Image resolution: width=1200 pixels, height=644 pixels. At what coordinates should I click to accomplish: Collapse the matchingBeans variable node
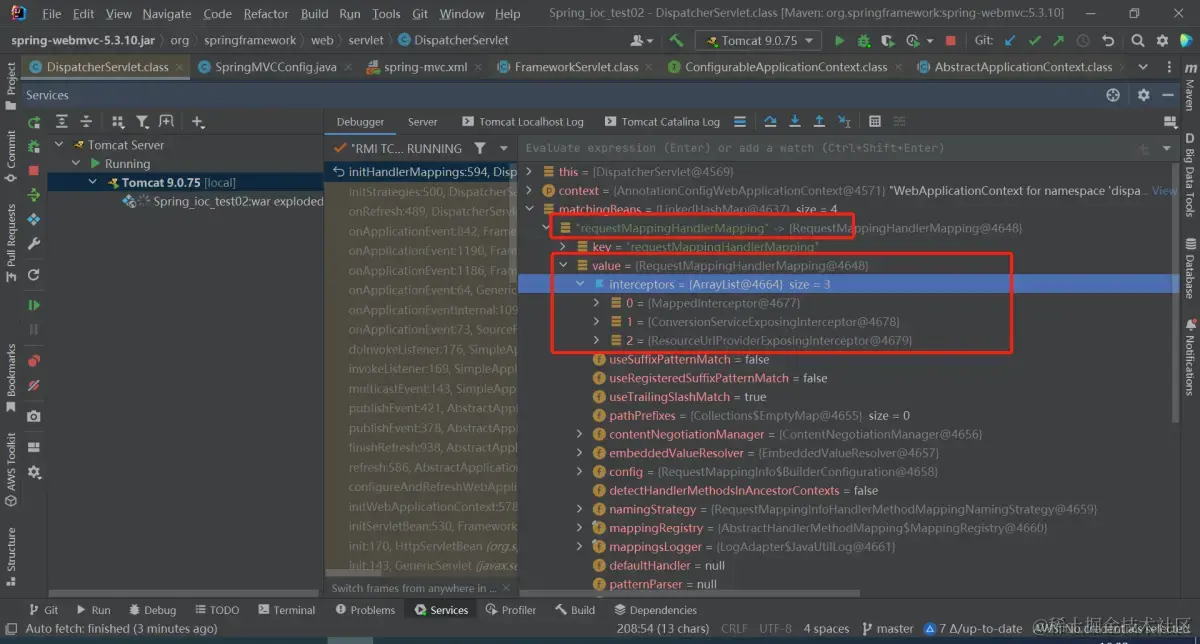[530, 209]
